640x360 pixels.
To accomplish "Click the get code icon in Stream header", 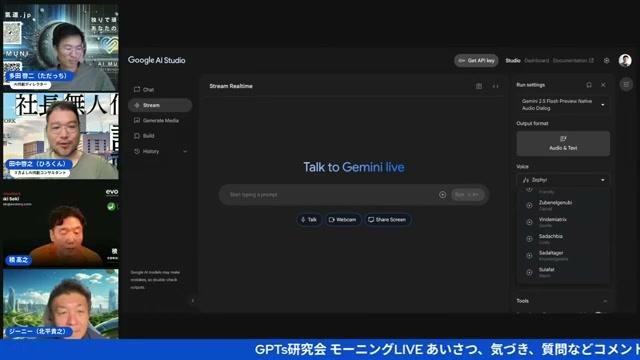I will point(495,86).
